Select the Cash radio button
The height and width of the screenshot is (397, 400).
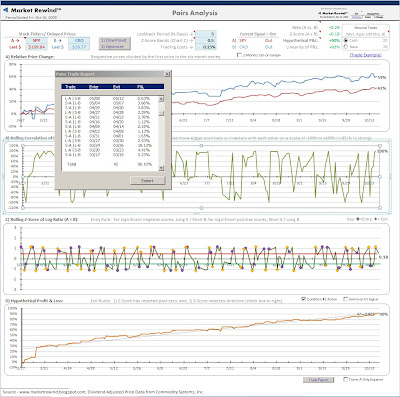coord(346,40)
